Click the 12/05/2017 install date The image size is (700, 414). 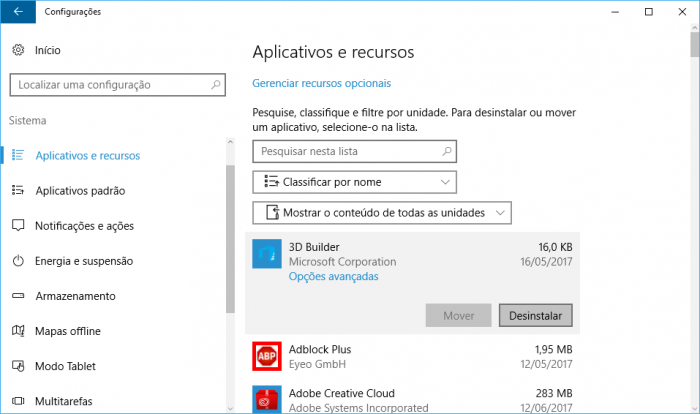coord(546,364)
